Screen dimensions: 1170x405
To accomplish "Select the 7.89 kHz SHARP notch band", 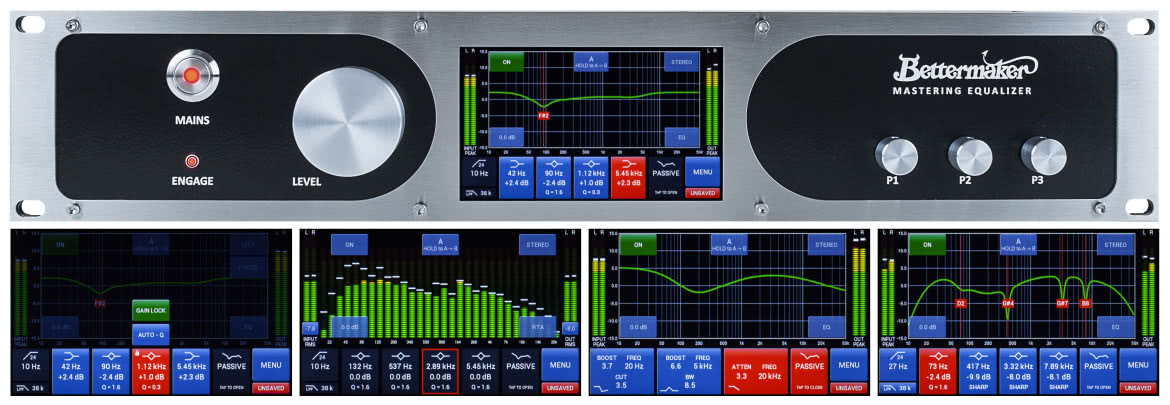I will pos(1058,371).
